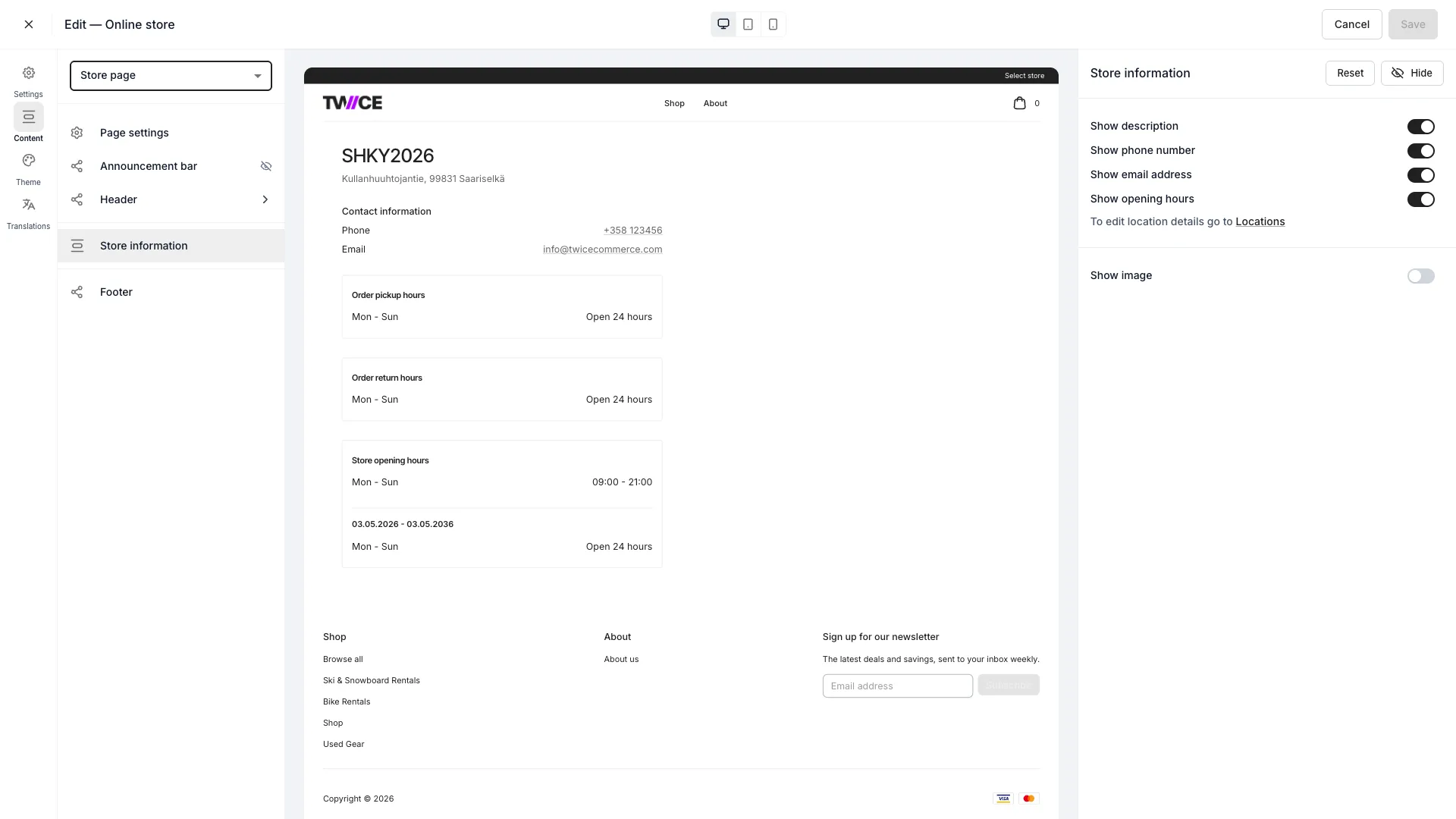This screenshot has height=819, width=1456.
Task: Open the Locations link
Action: [1260, 221]
